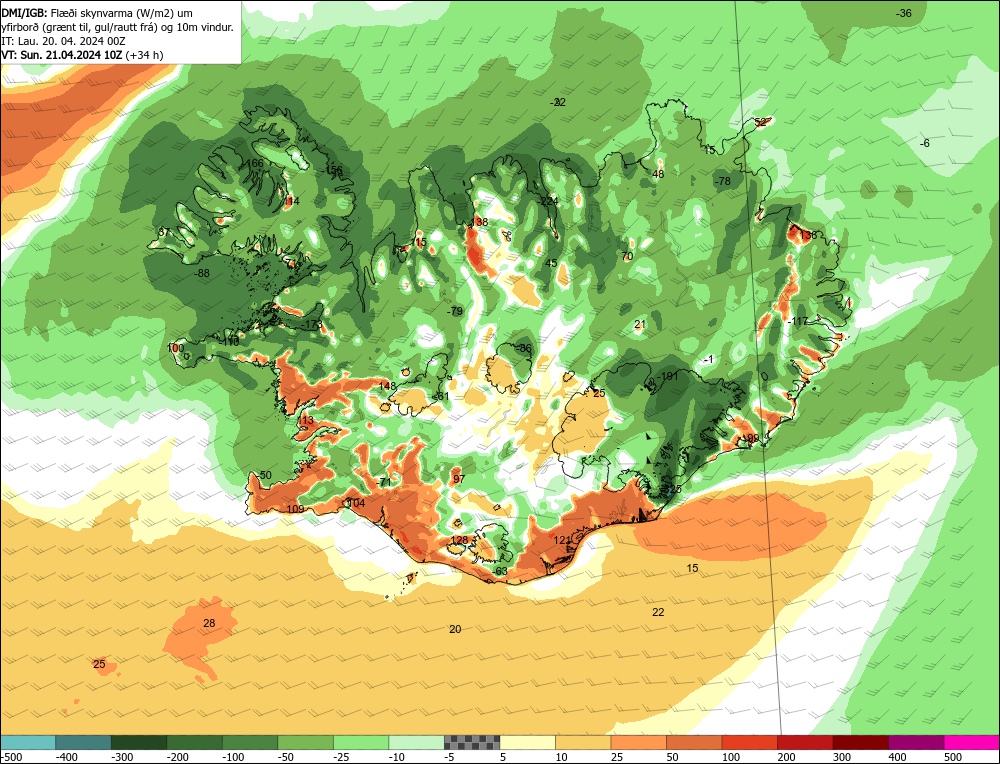Click the '-63' value on the south coast
Screen dimensions: 1000x764
[499, 571]
